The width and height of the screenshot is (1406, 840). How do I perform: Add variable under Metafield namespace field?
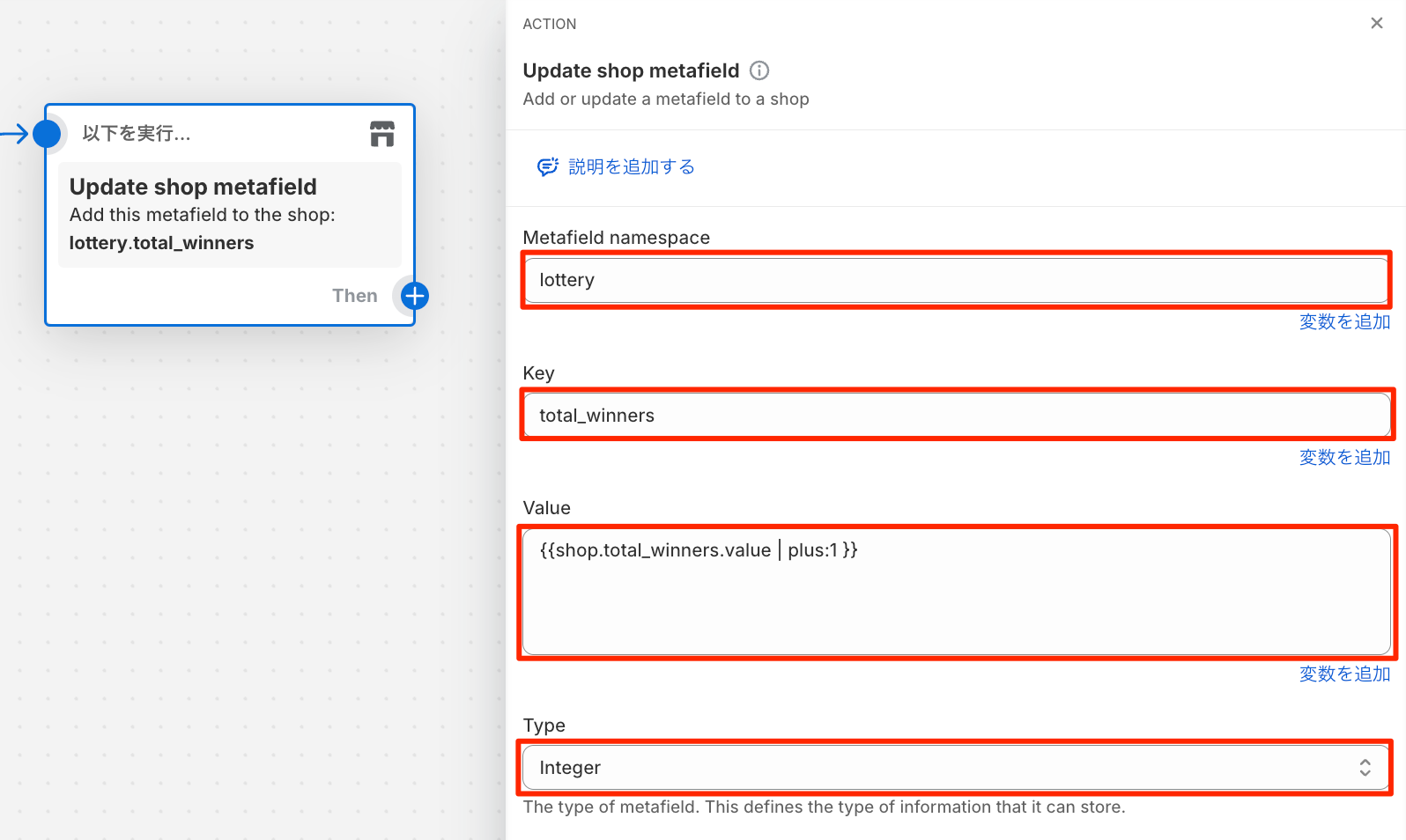1344,322
